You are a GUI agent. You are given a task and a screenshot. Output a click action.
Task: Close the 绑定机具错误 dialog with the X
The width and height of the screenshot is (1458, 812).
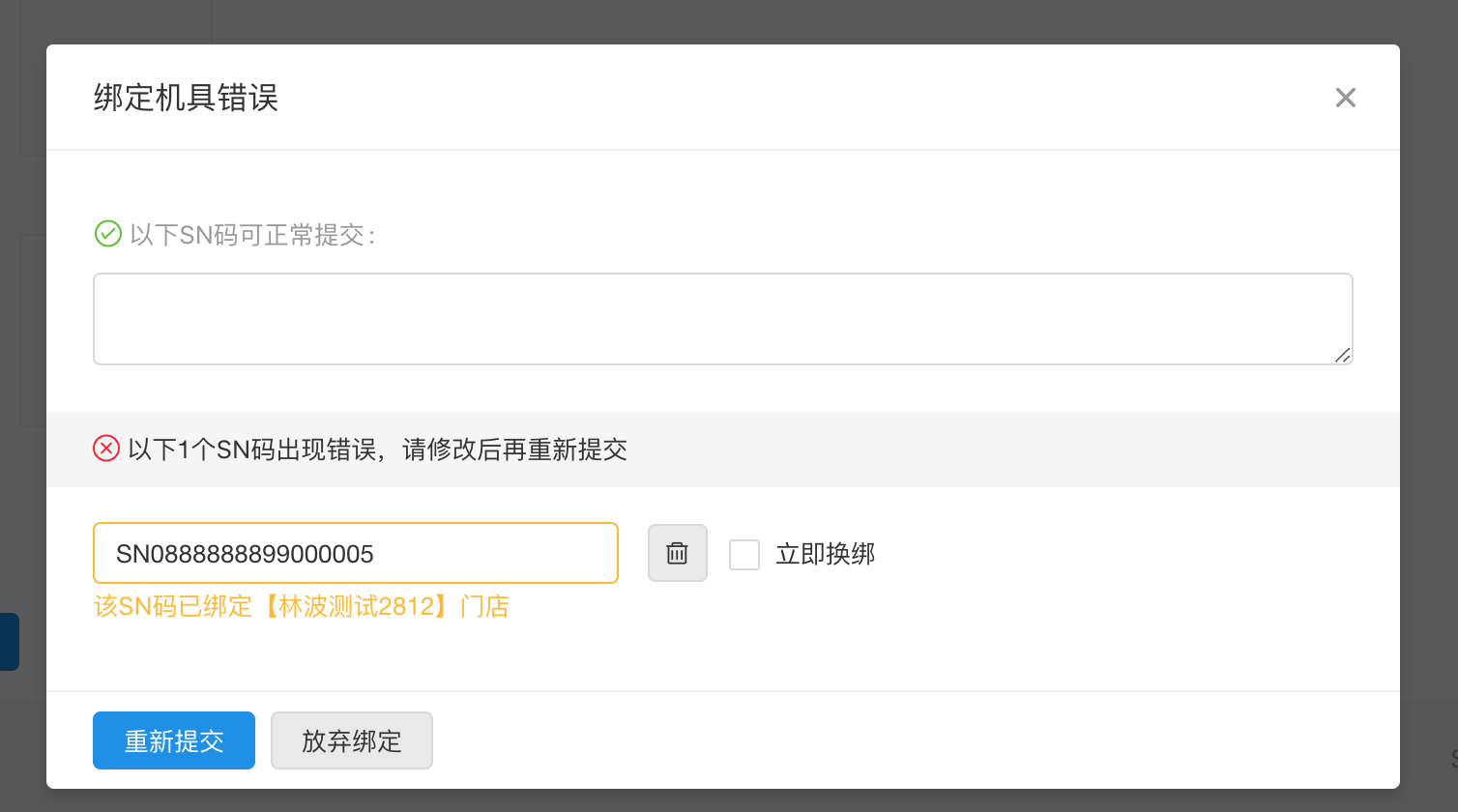tap(1345, 98)
